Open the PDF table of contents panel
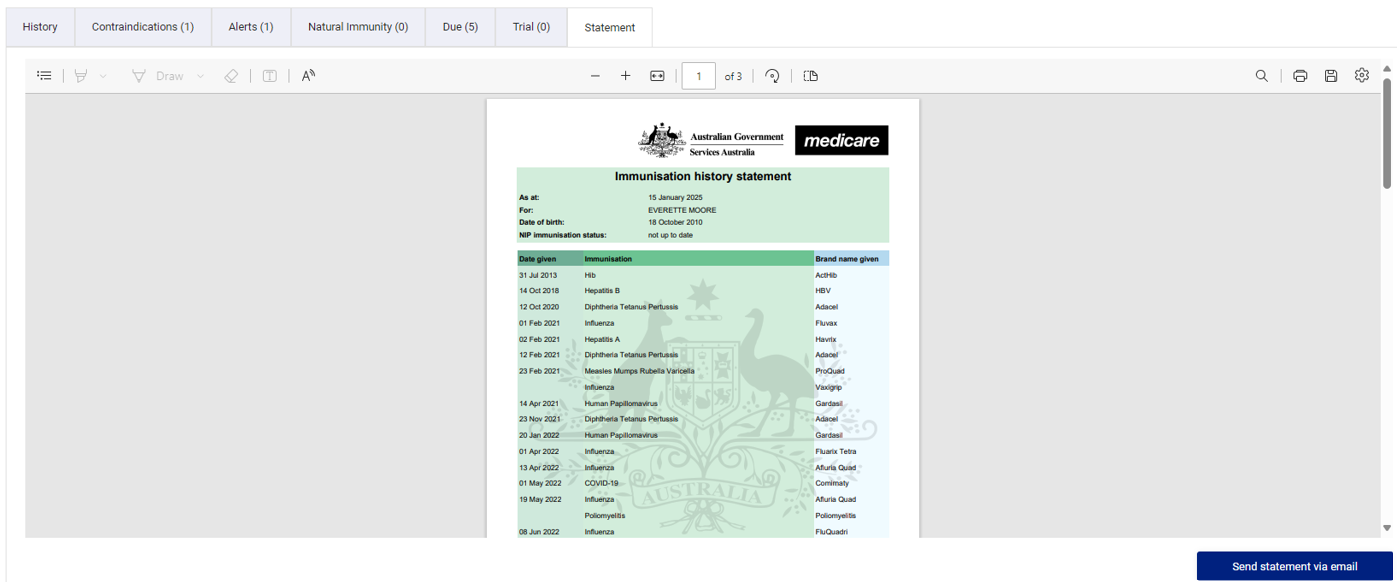Screen dimensions: 1397x582 point(44,76)
